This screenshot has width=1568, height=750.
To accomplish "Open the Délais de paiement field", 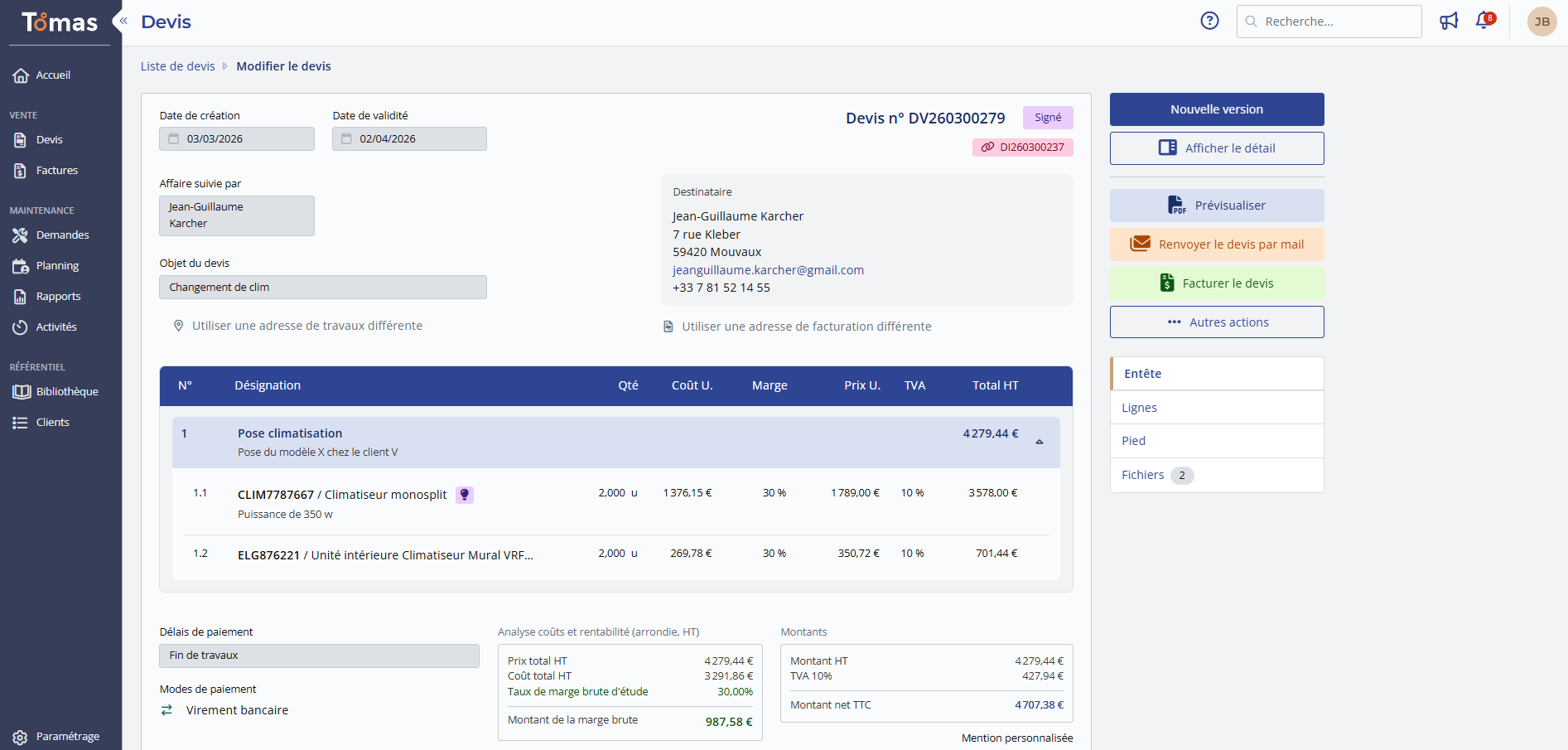I will tap(319, 656).
